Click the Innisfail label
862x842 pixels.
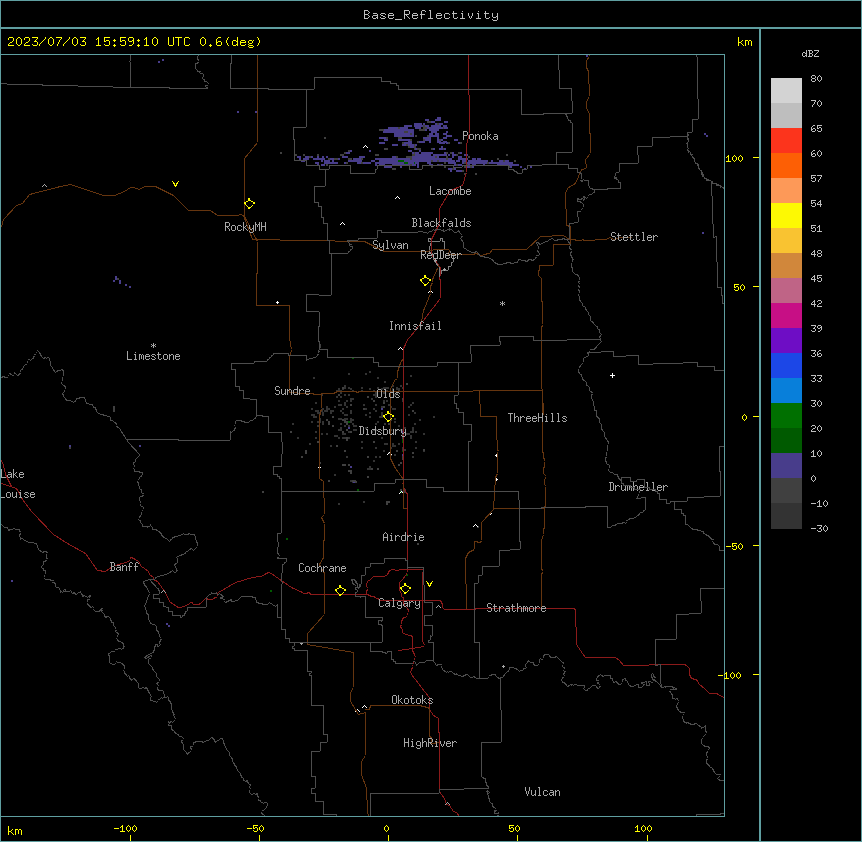click(x=415, y=326)
